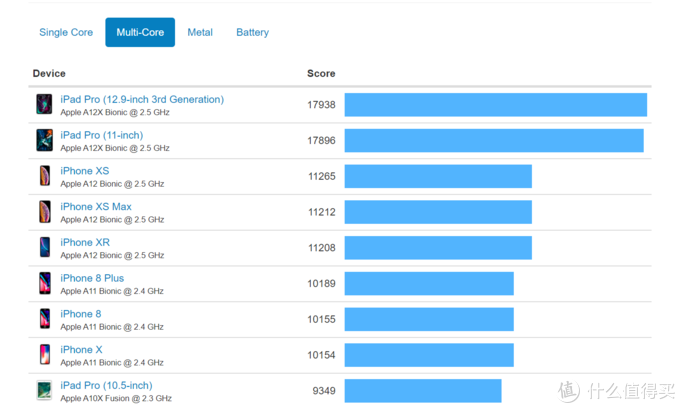Click "Apple A12 Bionic @ 2.5 GHz" under iPhone XS
The image size is (680, 408).
[x=112, y=184]
